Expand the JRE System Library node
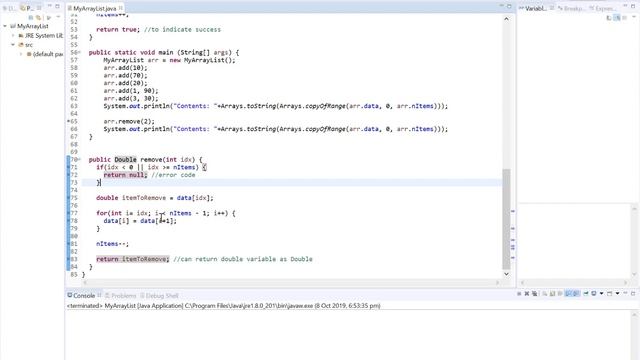 (13, 36)
